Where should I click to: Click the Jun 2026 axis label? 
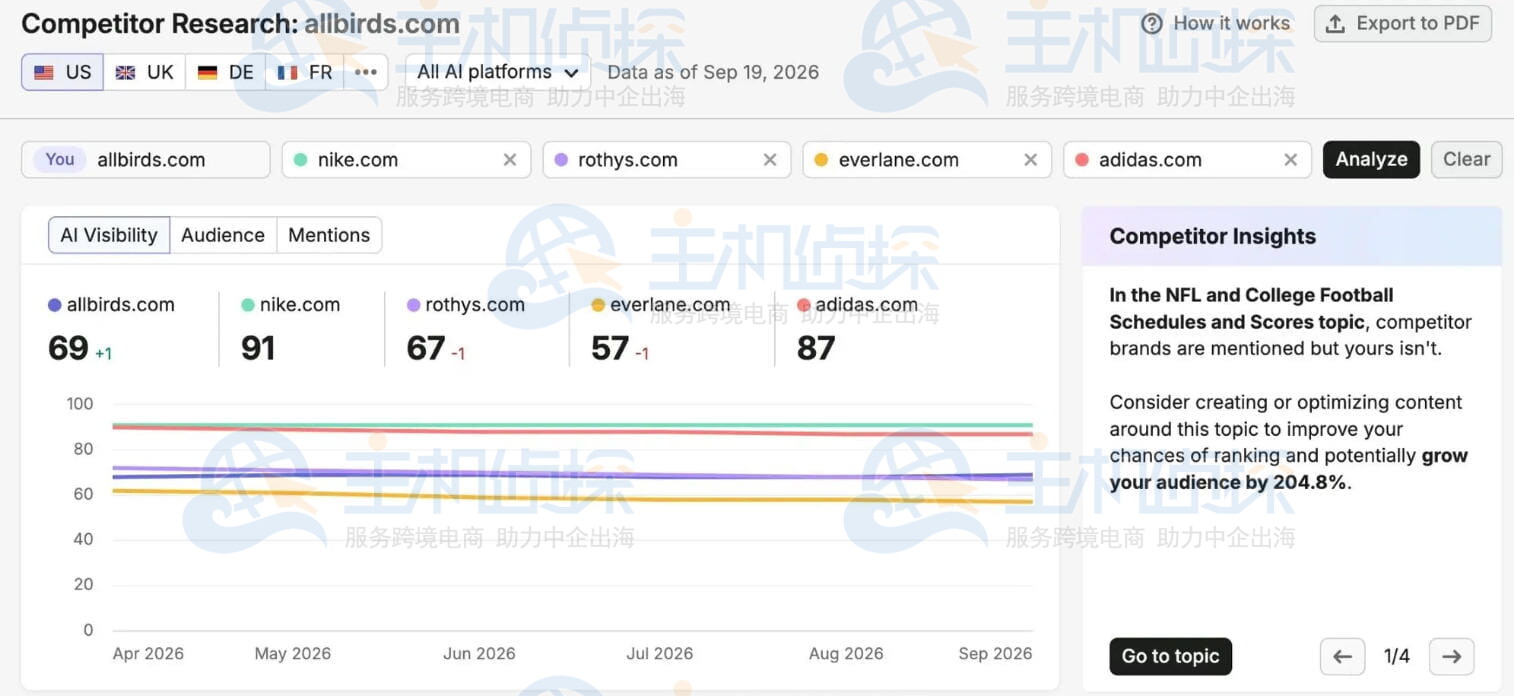pyautogui.click(x=479, y=653)
